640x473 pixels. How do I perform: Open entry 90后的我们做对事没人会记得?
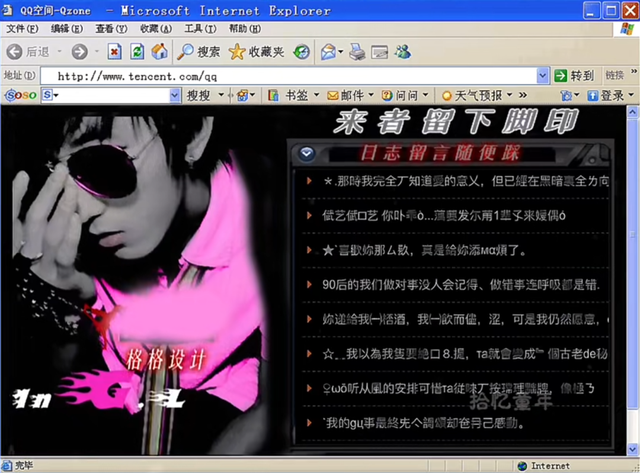pyautogui.click(x=459, y=284)
